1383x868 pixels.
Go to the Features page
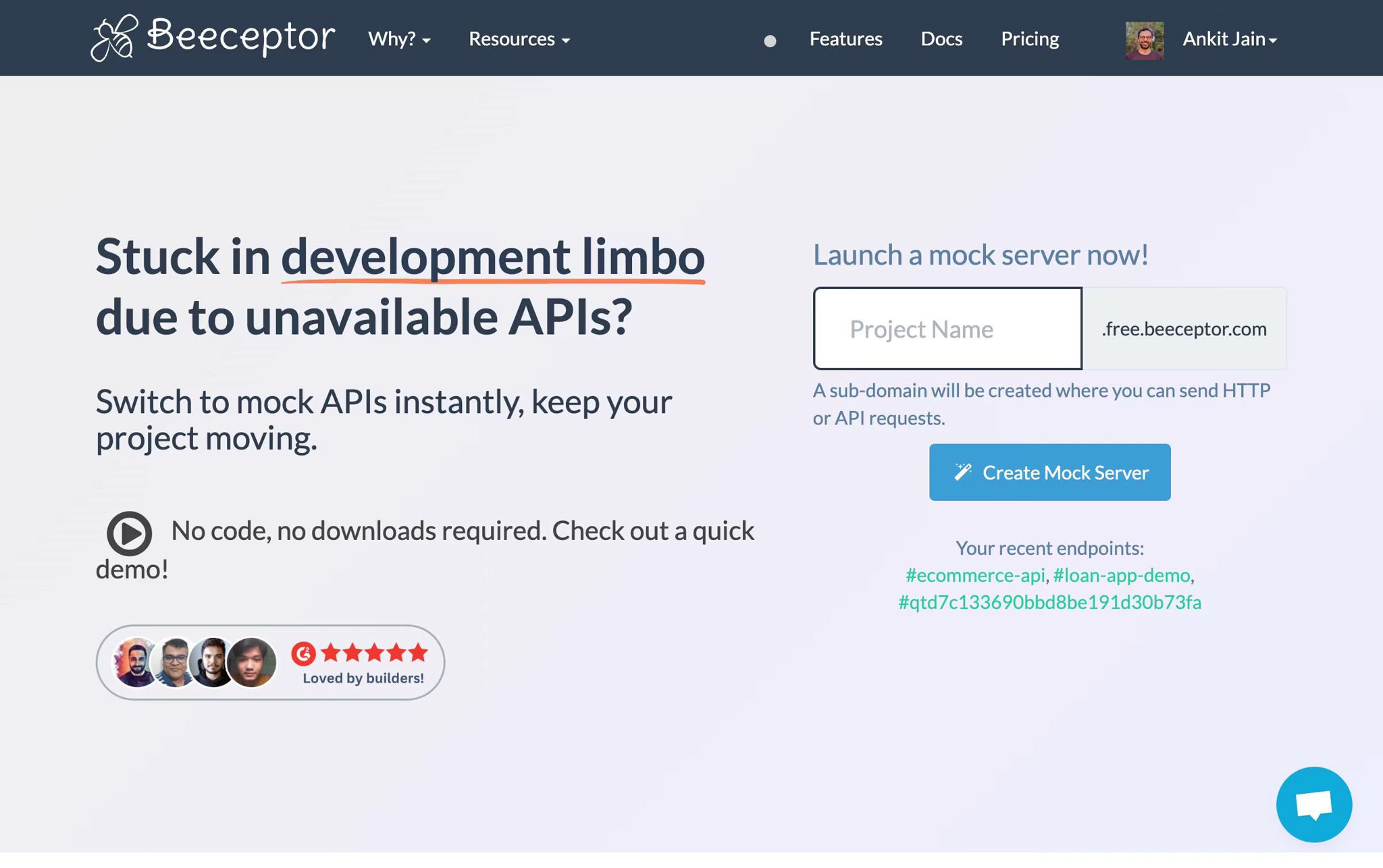point(845,39)
